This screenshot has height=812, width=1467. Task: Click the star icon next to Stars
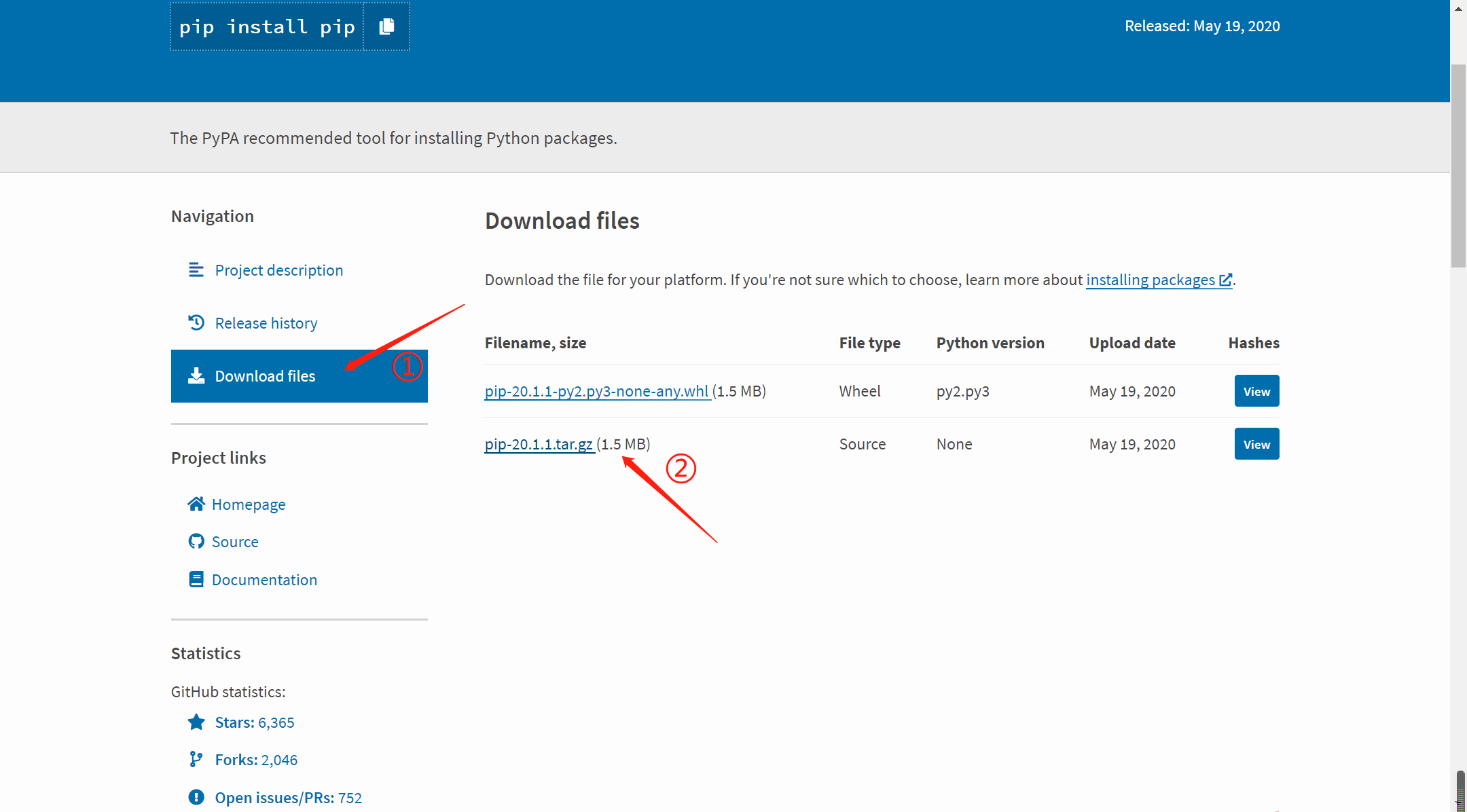(196, 722)
